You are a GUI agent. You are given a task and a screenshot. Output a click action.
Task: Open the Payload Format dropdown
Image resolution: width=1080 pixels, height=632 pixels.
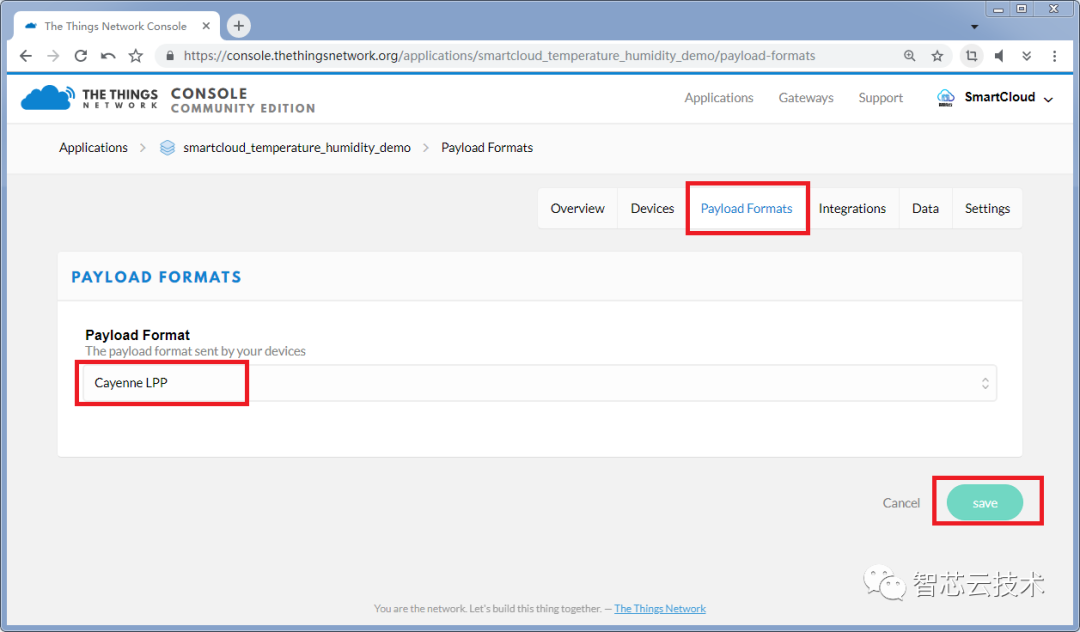(539, 383)
